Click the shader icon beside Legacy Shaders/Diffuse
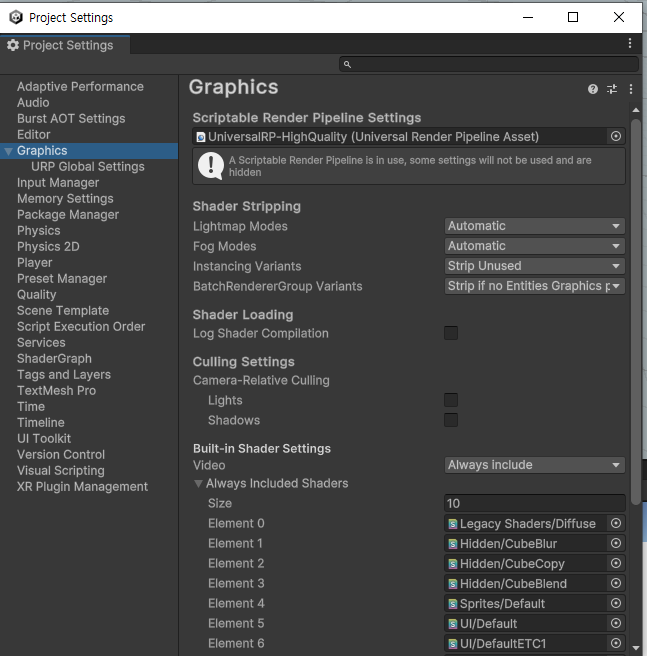The image size is (647, 656). pyautogui.click(x=452, y=524)
